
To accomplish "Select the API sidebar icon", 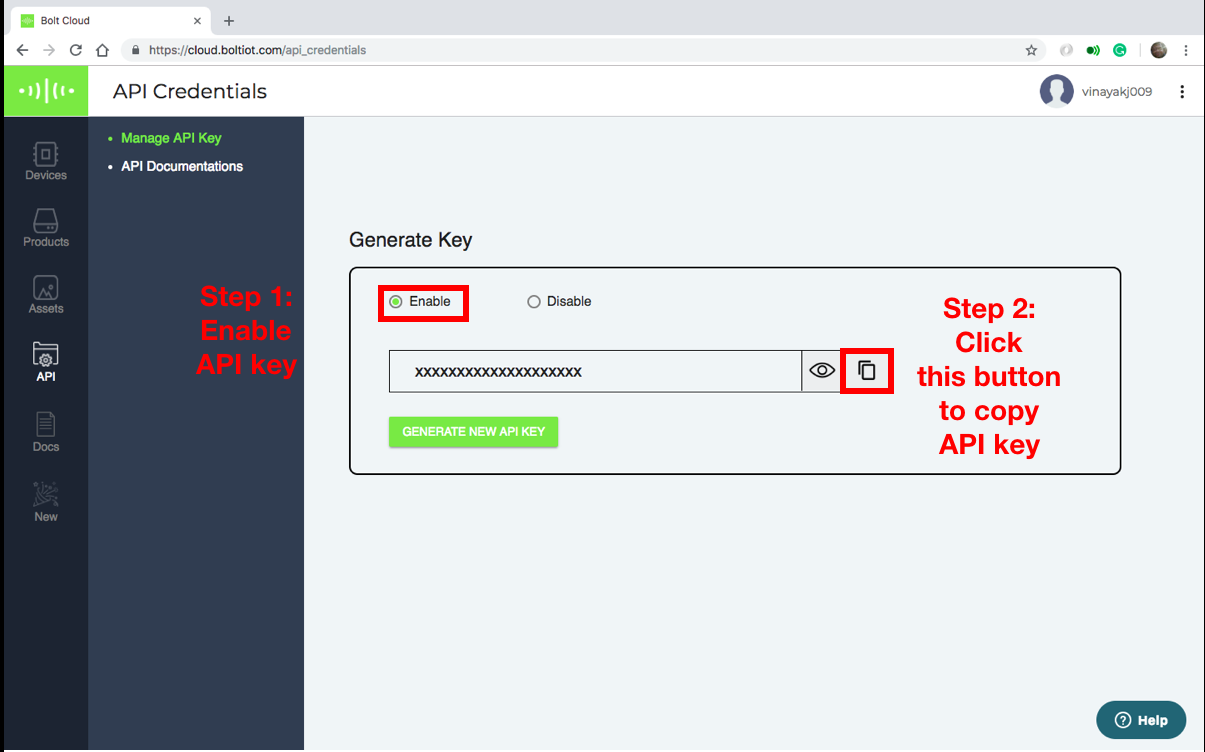I will (46, 362).
